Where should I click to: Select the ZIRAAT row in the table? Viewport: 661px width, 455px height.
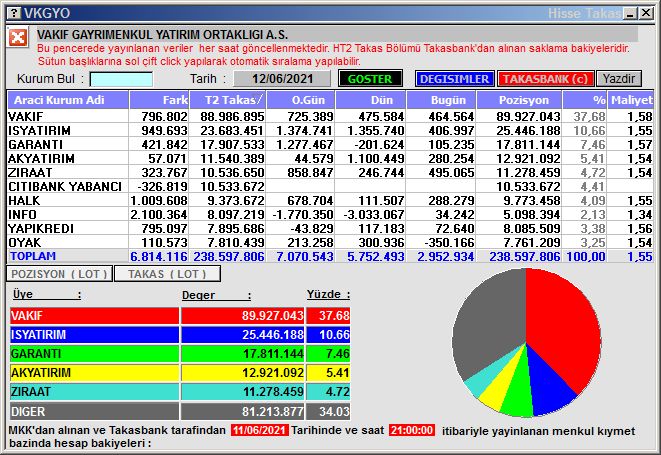(x=330, y=172)
